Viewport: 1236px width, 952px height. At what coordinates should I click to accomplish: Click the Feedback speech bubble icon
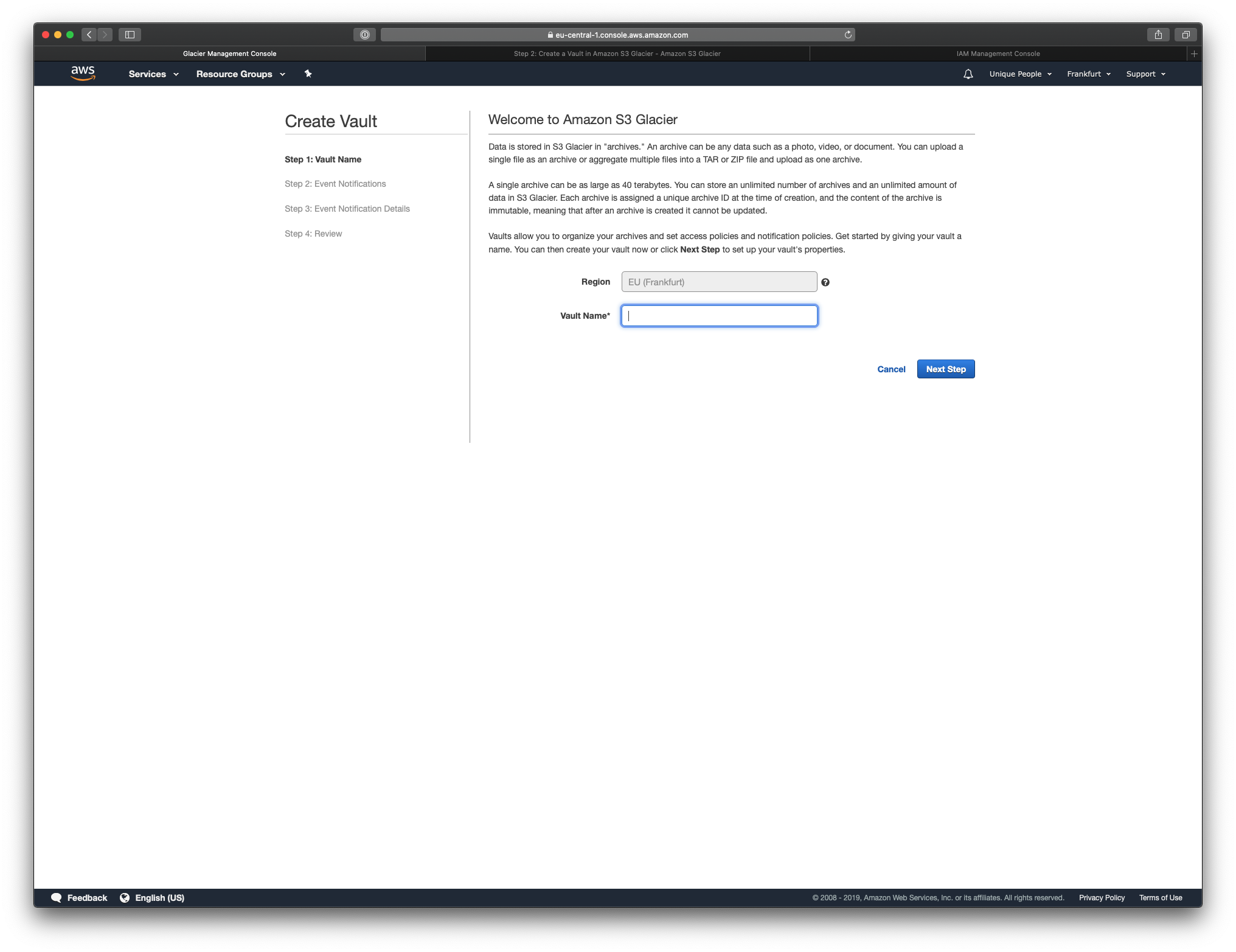click(x=56, y=898)
